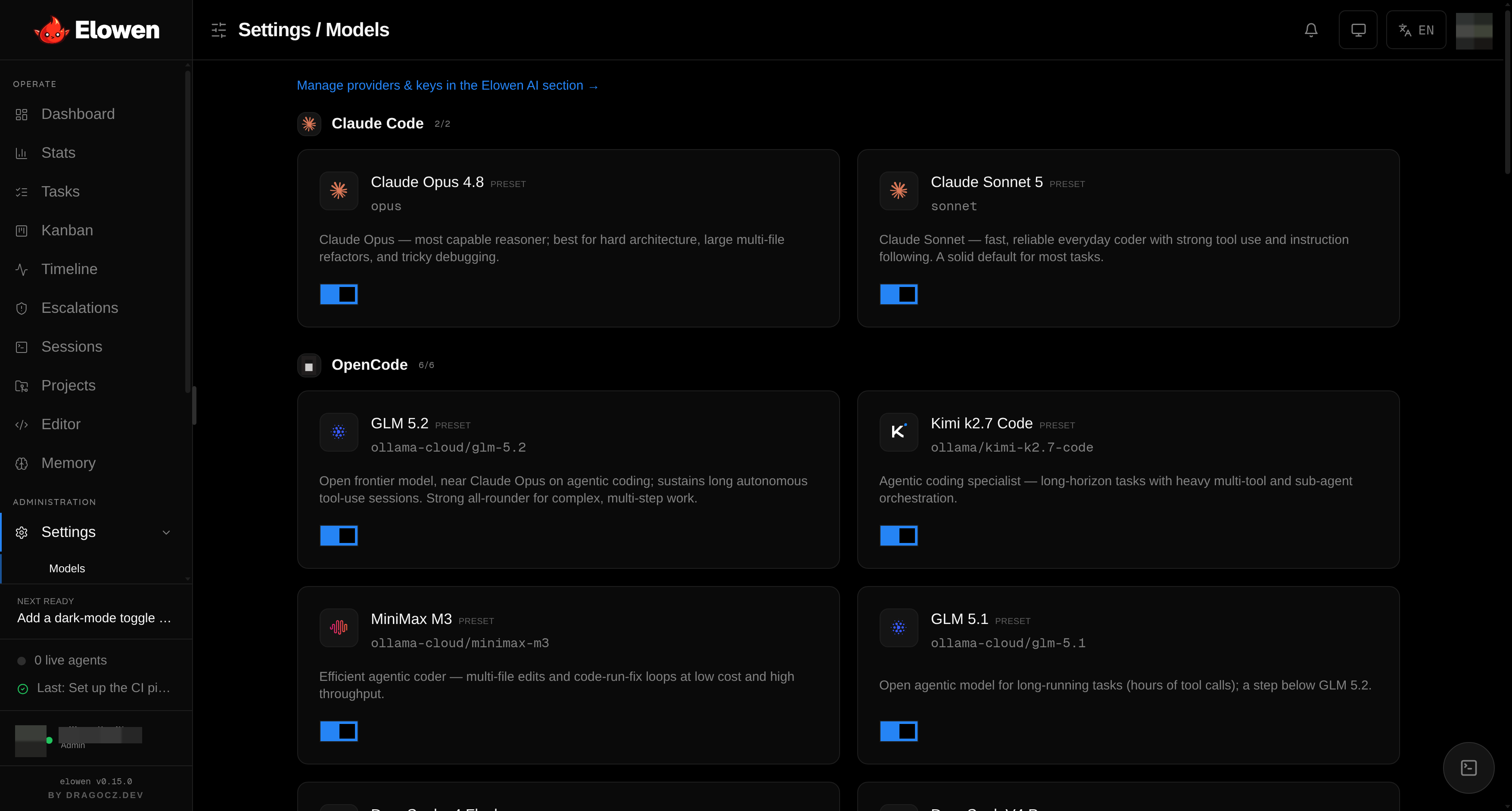The image size is (1512, 811).
Task: Click GLM 5.1 model icon
Action: 899,627
